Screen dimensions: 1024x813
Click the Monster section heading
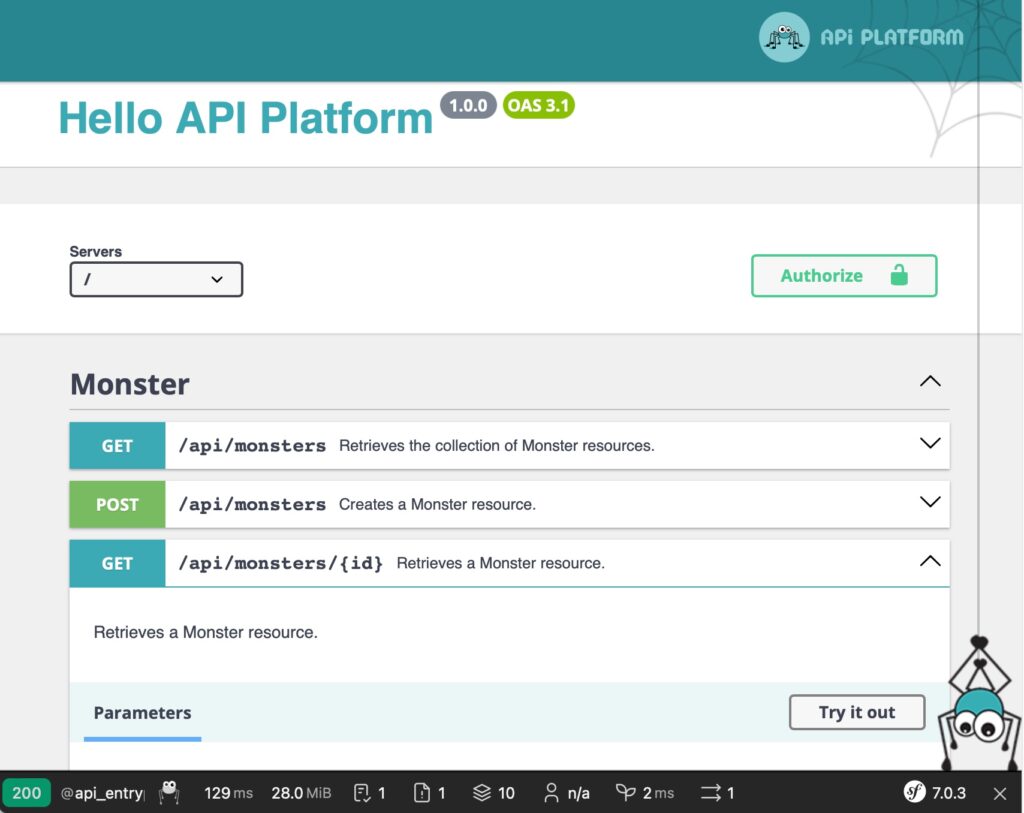(x=129, y=384)
